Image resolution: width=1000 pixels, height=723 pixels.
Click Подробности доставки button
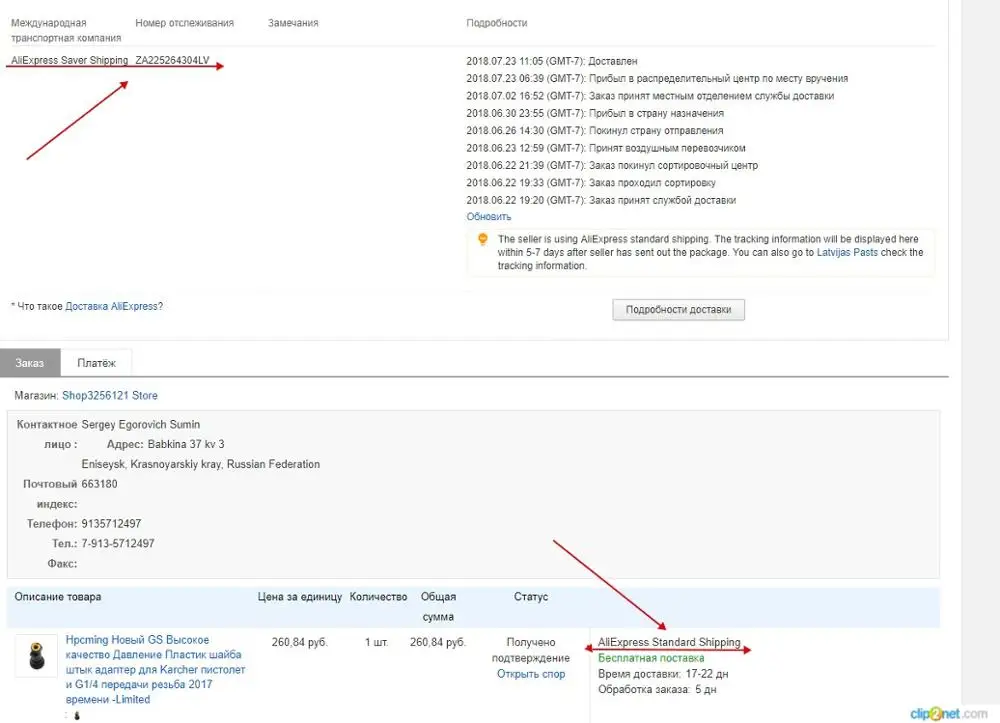(679, 310)
